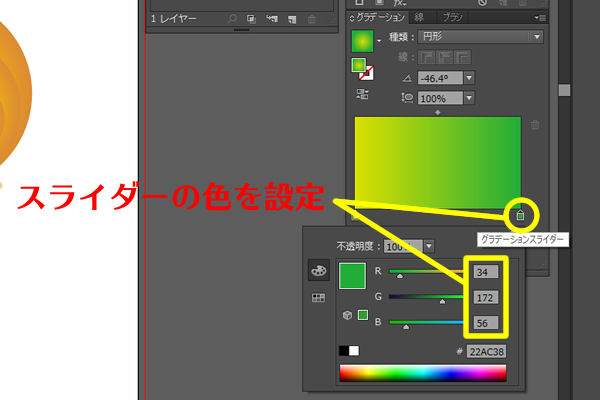Click the reverse gradient icon
The width and height of the screenshot is (600, 400).
pos(364,94)
